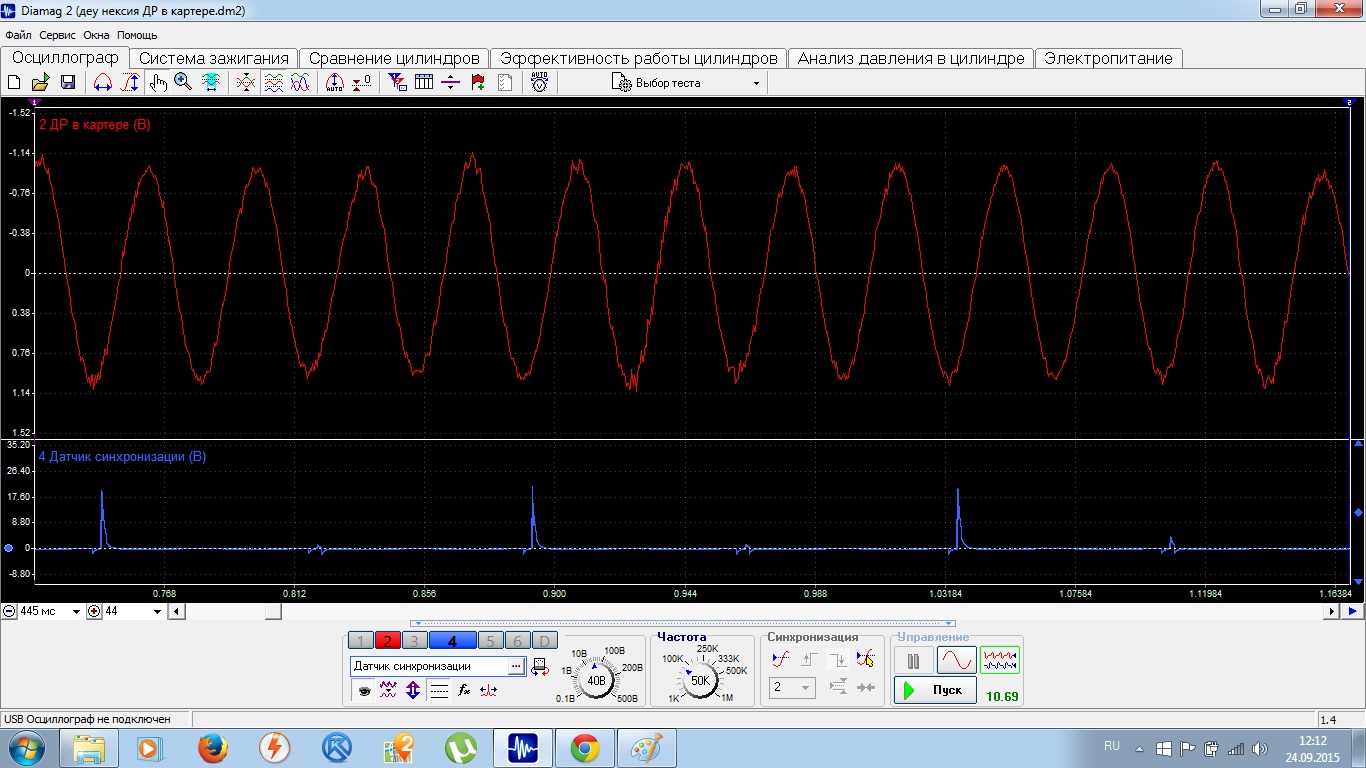Click the red-blue signal alignment icon
This screenshot has width=1366, height=768.
click(x=488, y=690)
